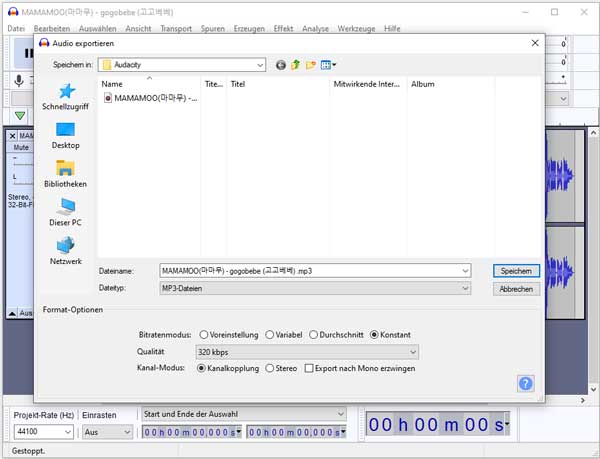The image size is (600, 459).
Task: Open Start und Ende der Auswahl dropdown
Action: pyautogui.click(x=244, y=414)
